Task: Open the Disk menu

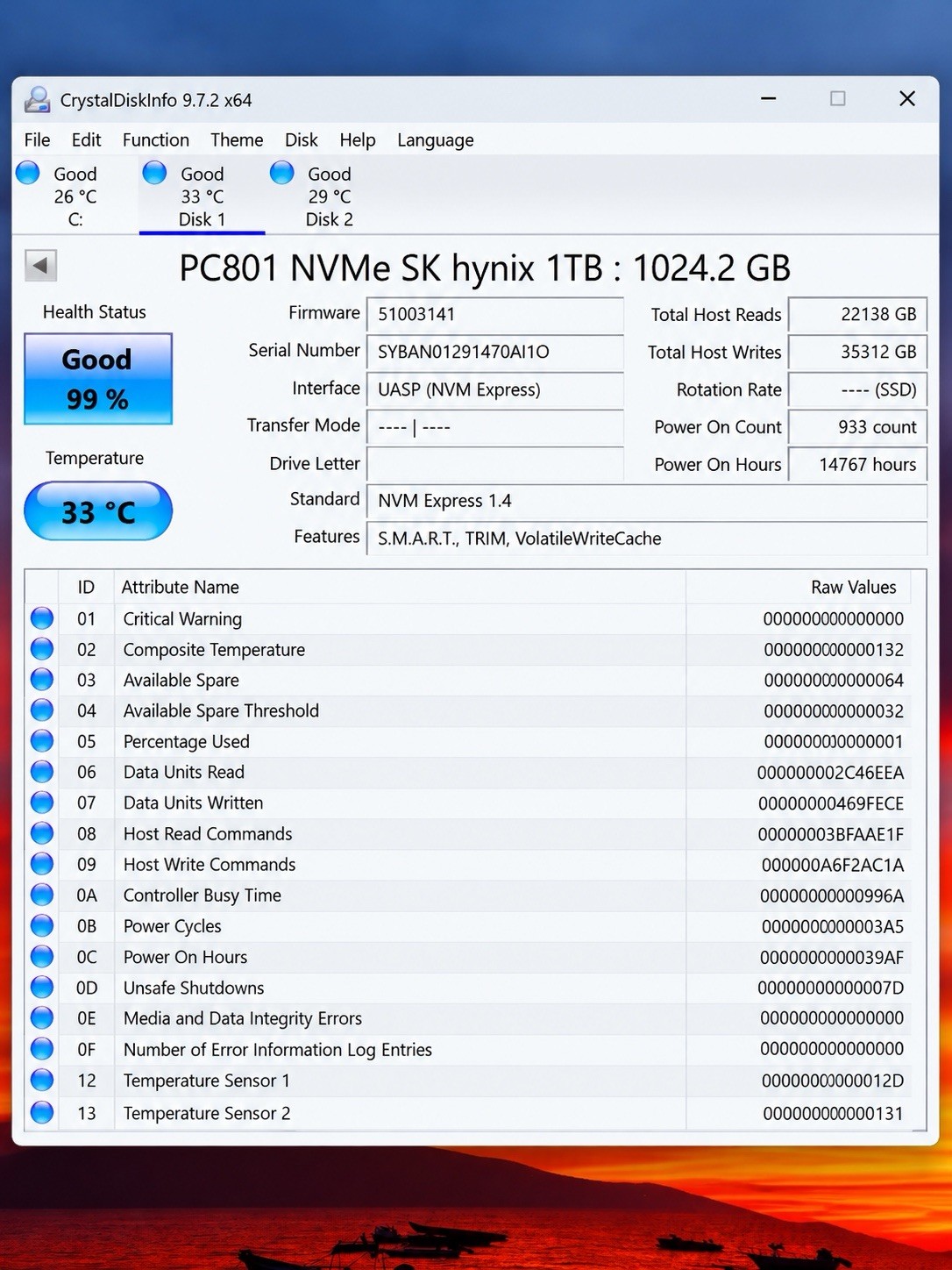Action: click(x=301, y=140)
